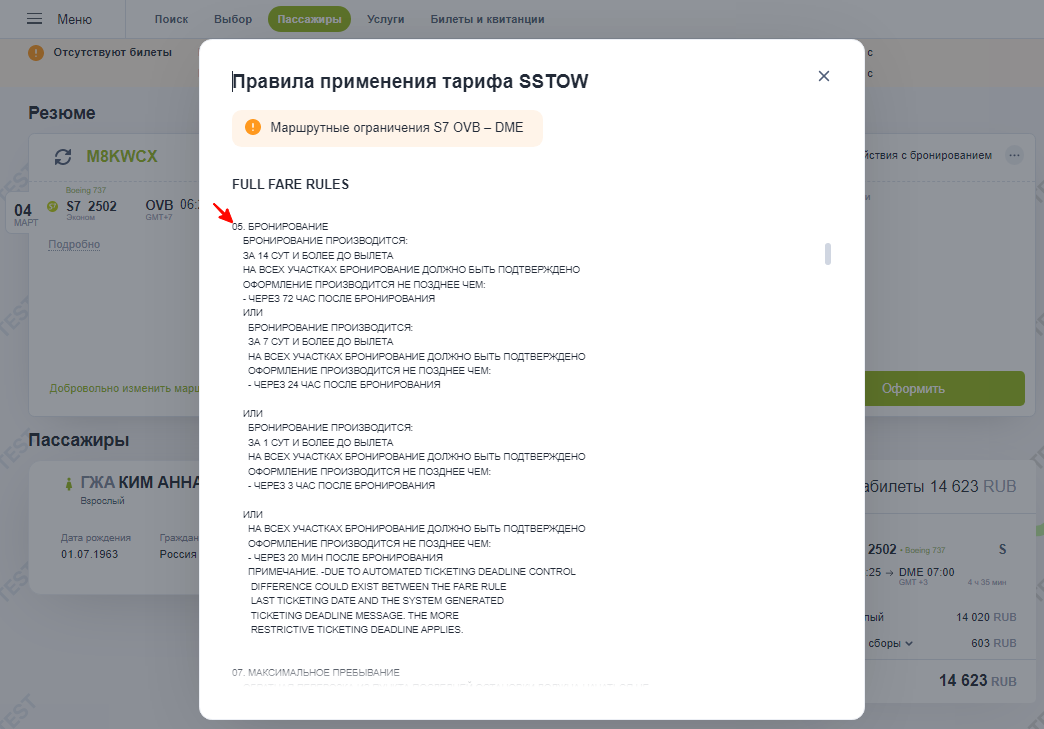
Task: Click the refresh booking icon next to M8KWCX
Action: (x=63, y=156)
